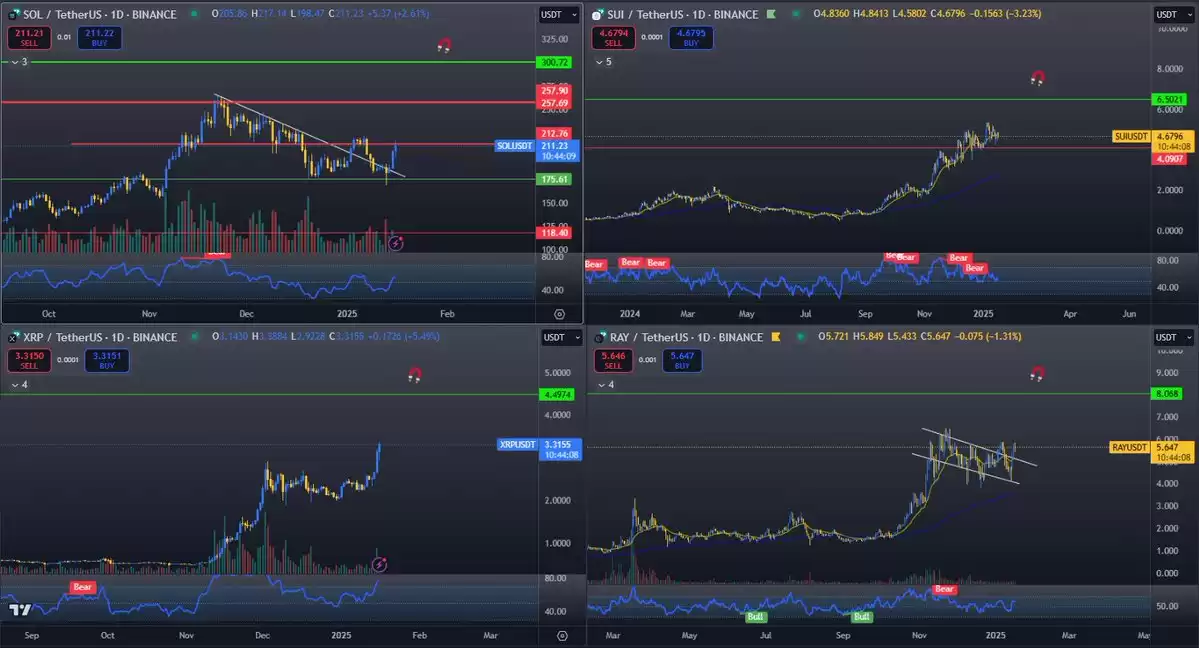This screenshot has height=648, width=1199.
Task: Expand the 3 indicators legend on SOL chart
Action: pos(20,62)
